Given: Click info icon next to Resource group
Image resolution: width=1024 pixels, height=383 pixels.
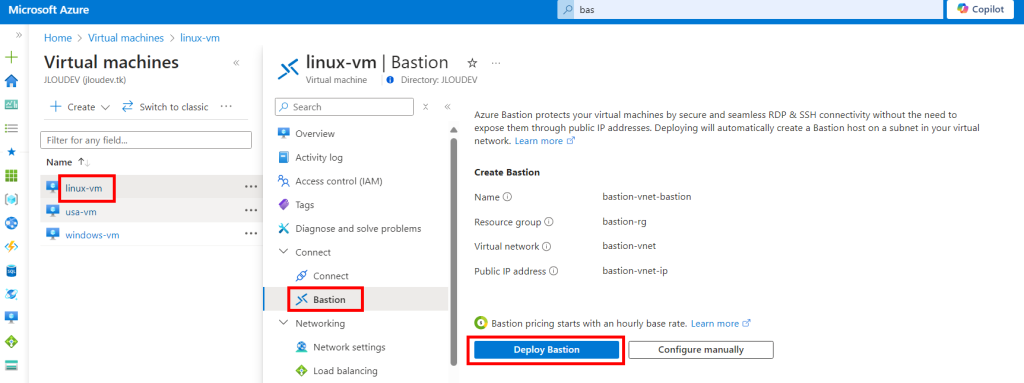Looking at the screenshot, I should 549,222.
